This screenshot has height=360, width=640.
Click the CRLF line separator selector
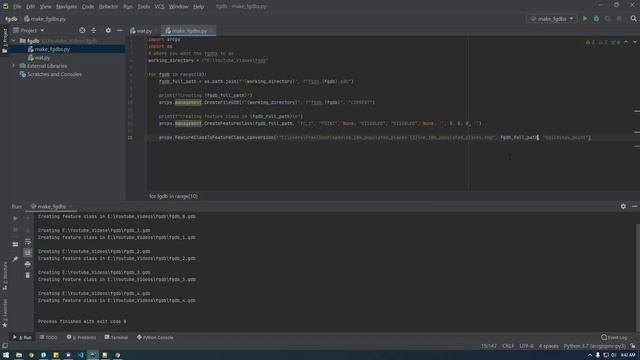pyautogui.click(x=508, y=346)
